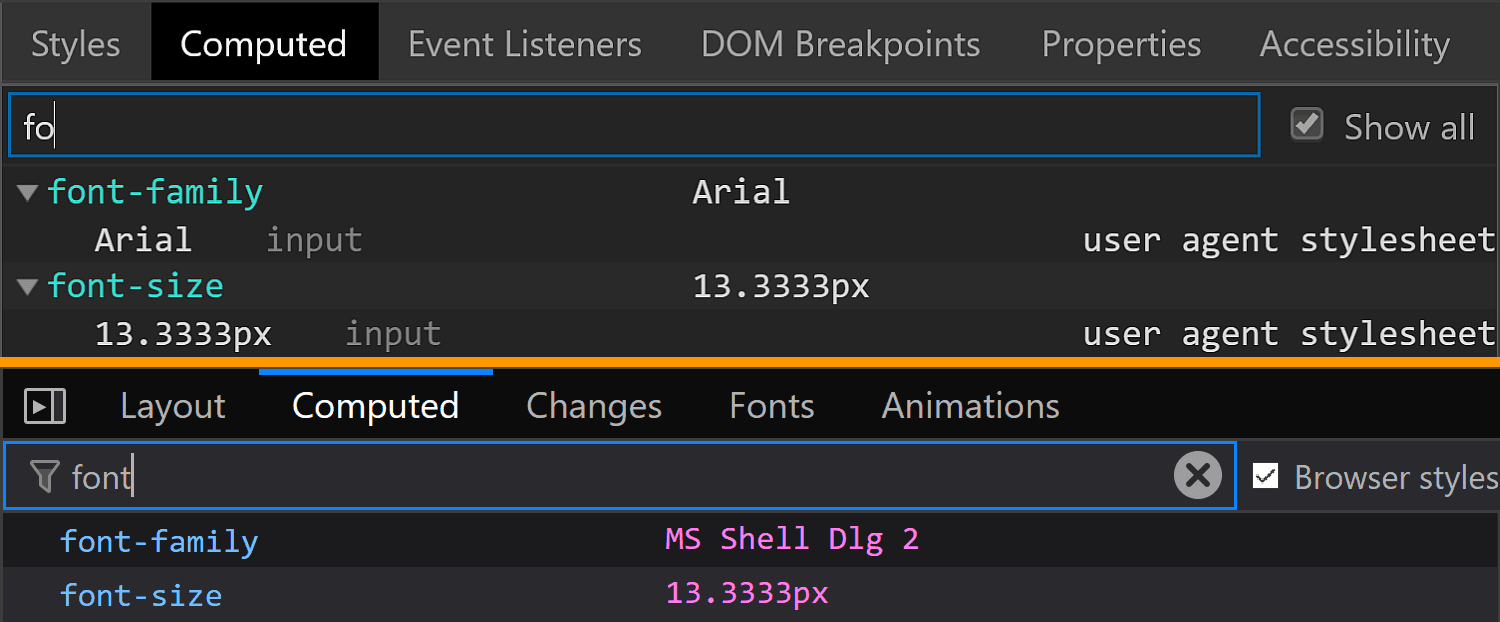Viewport: 1500px width, 622px height.
Task: Open the Fonts tab
Action: point(772,406)
